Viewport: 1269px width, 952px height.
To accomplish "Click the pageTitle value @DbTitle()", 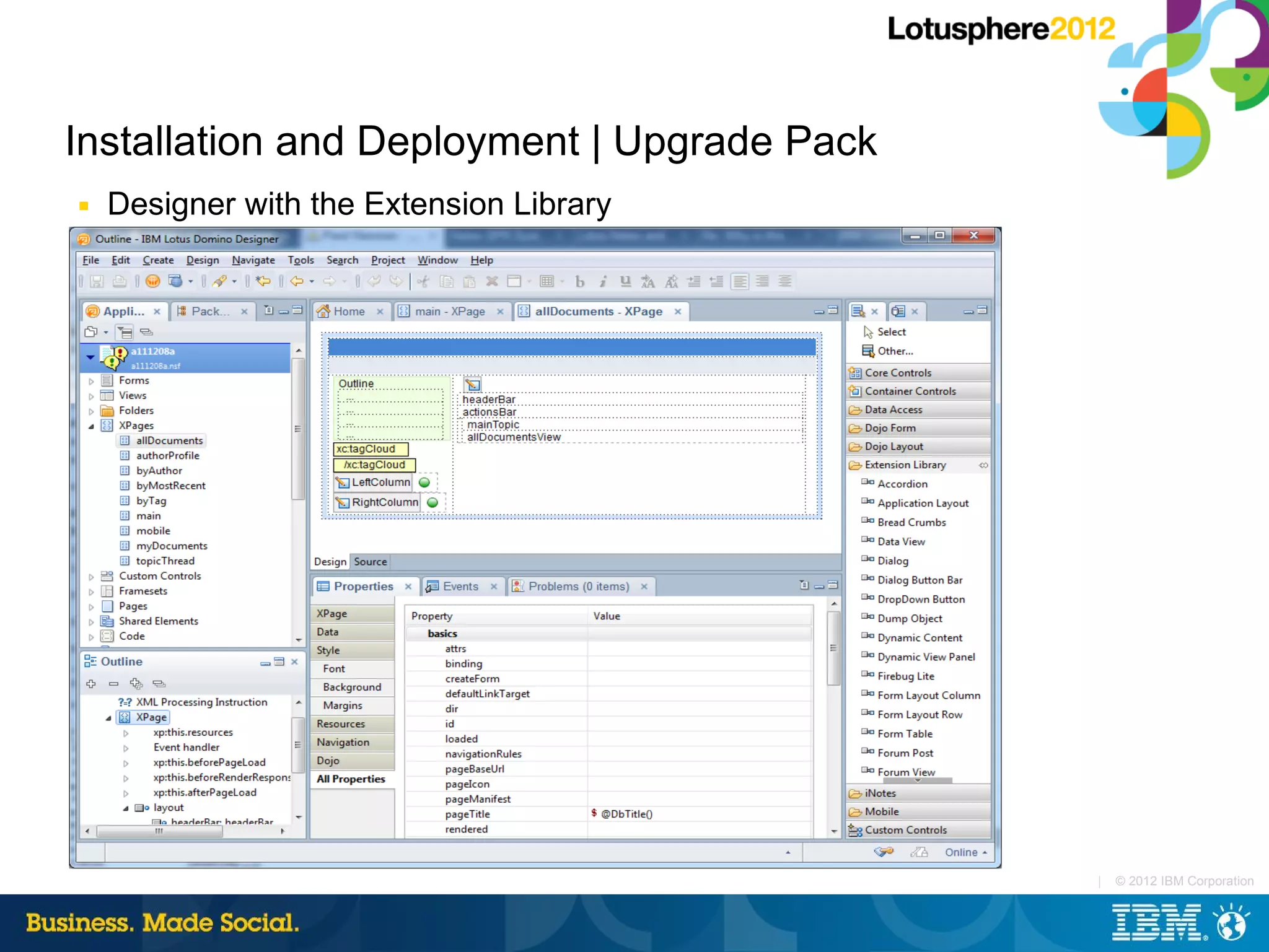I will tap(626, 814).
